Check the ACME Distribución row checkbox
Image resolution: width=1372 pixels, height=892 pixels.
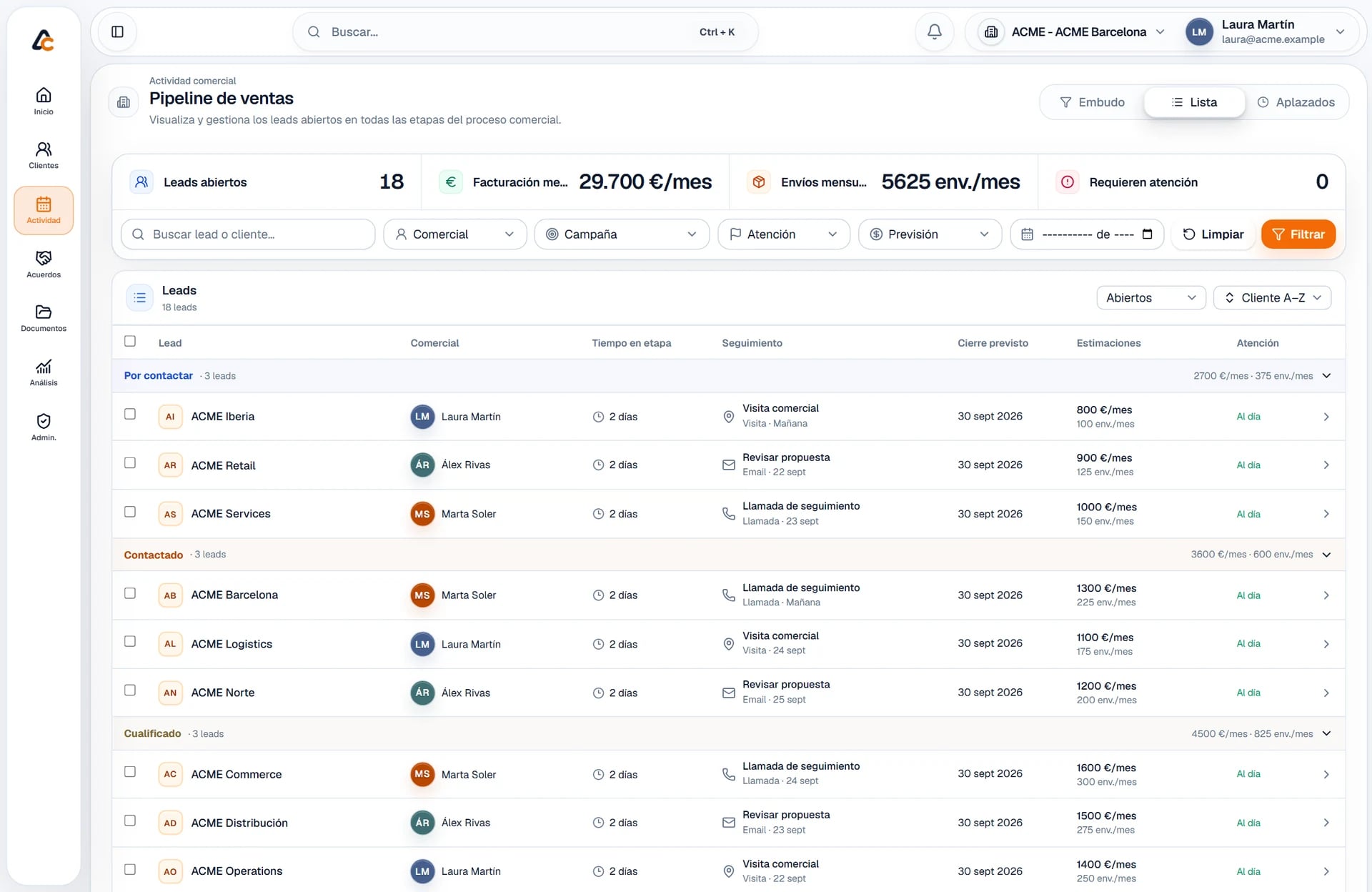point(129,820)
